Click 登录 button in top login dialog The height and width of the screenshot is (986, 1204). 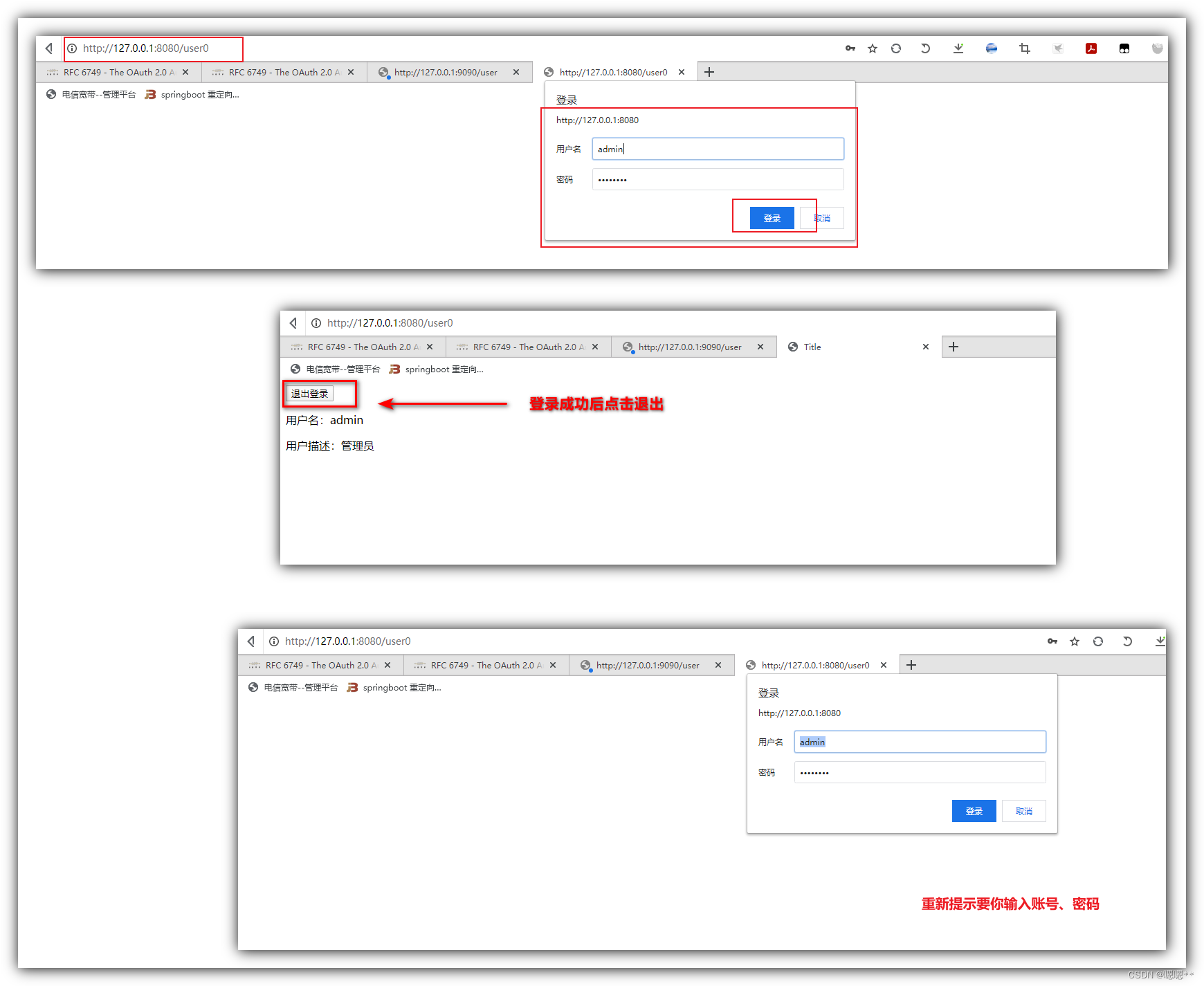[x=772, y=219]
